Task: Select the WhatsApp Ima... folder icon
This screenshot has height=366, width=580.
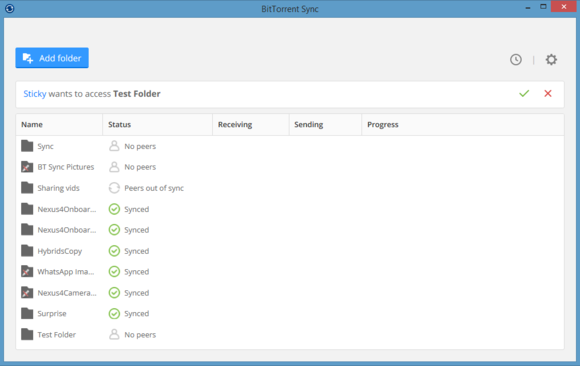Action: [x=27, y=271]
